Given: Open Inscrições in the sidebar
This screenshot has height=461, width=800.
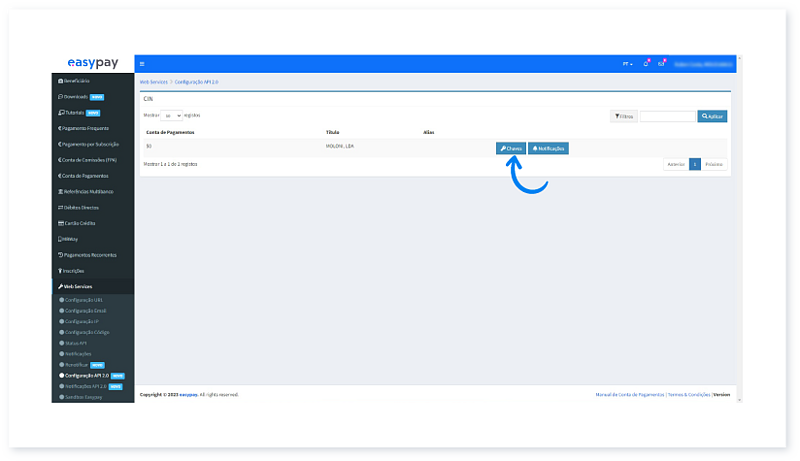Looking at the screenshot, I should point(71,271).
